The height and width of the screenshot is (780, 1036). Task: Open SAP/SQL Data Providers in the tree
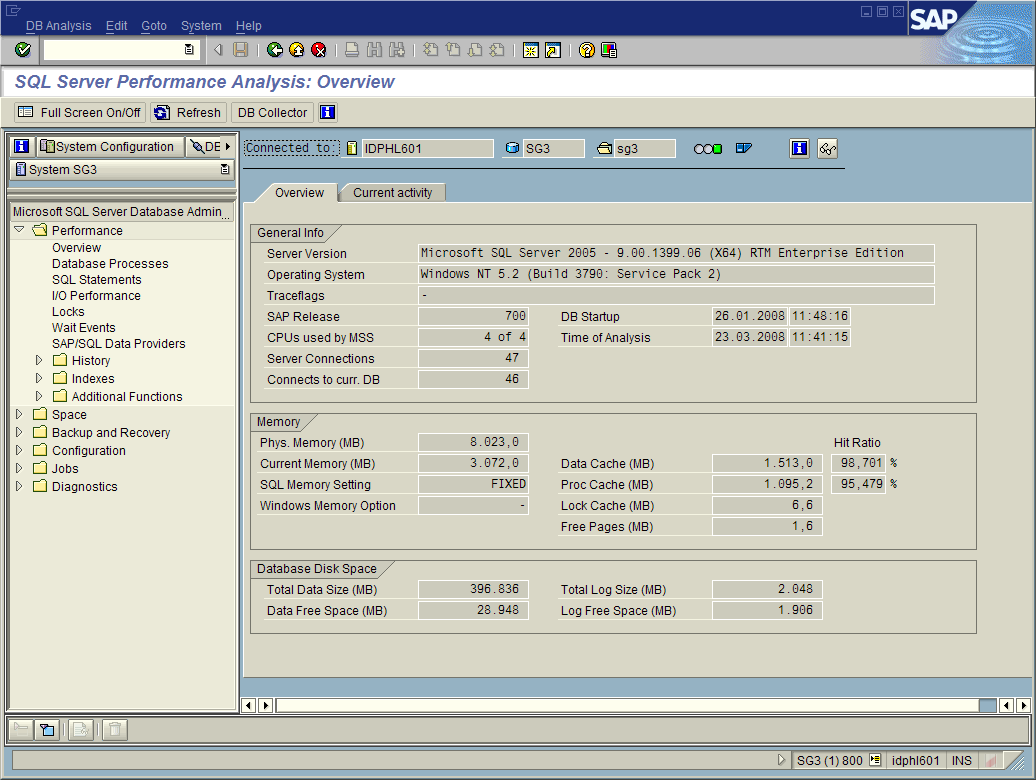(118, 343)
